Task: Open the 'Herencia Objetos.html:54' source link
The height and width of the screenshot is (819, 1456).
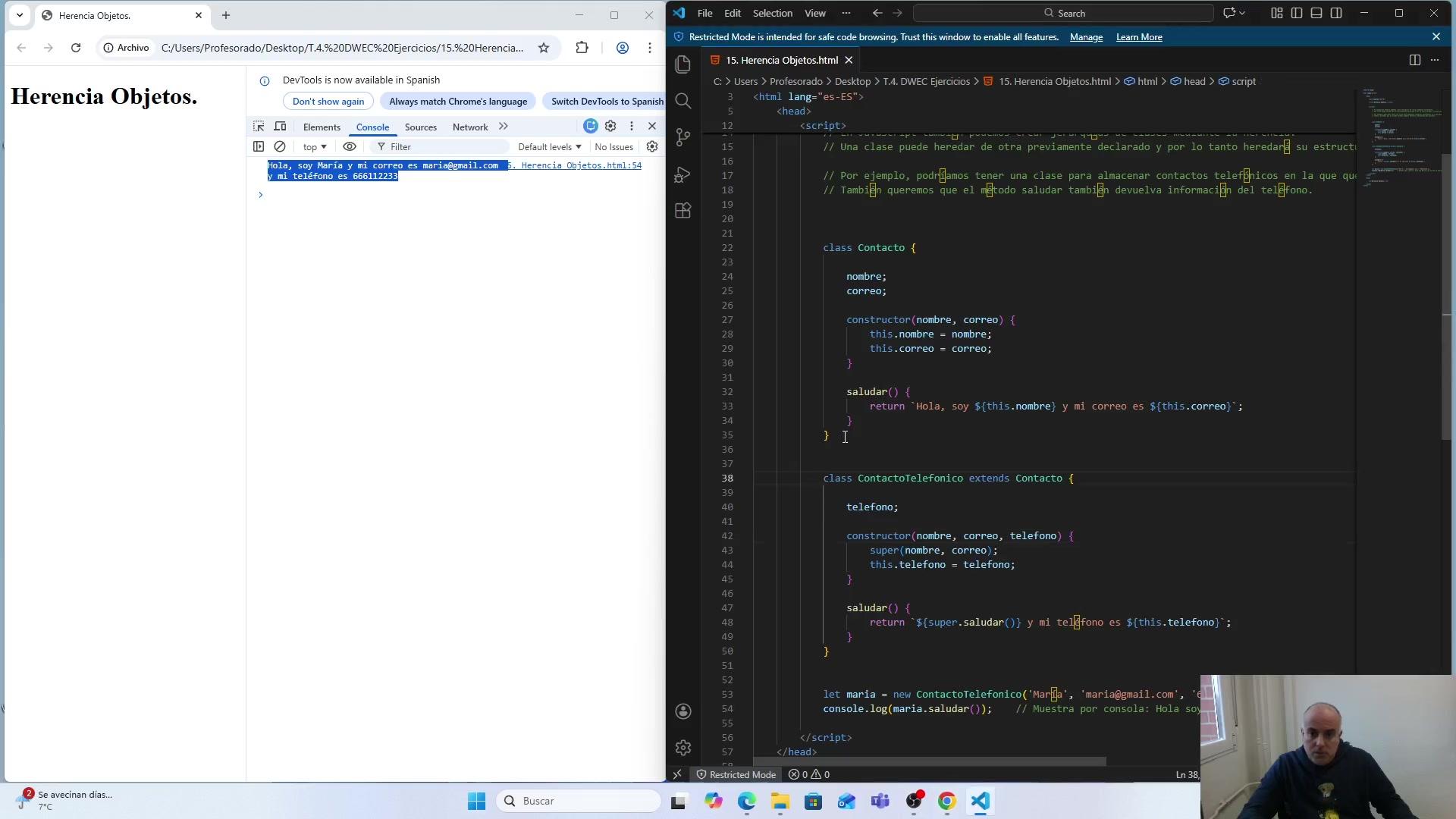Action: tap(574, 165)
